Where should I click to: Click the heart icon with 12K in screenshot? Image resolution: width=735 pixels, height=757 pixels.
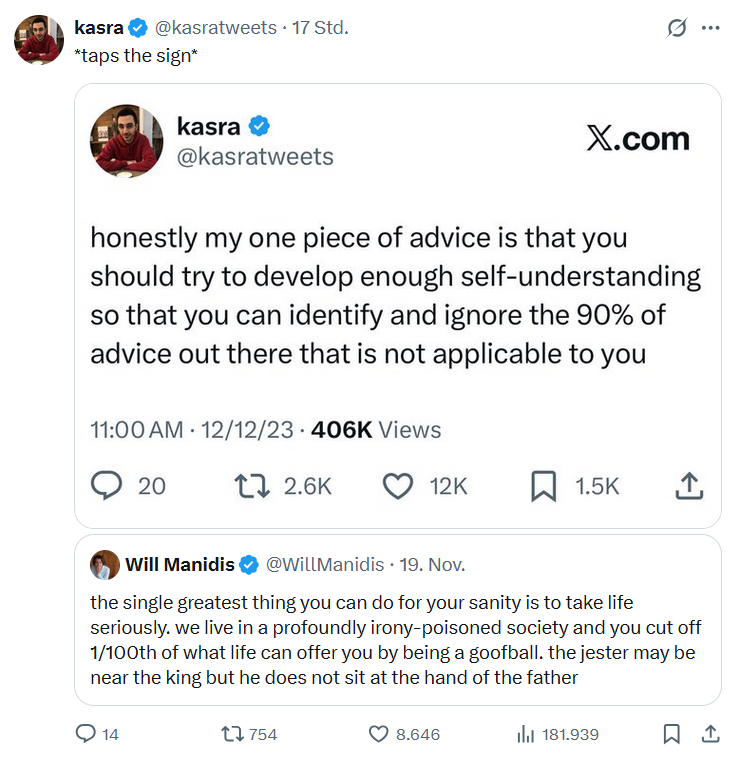tap(398, 486)
